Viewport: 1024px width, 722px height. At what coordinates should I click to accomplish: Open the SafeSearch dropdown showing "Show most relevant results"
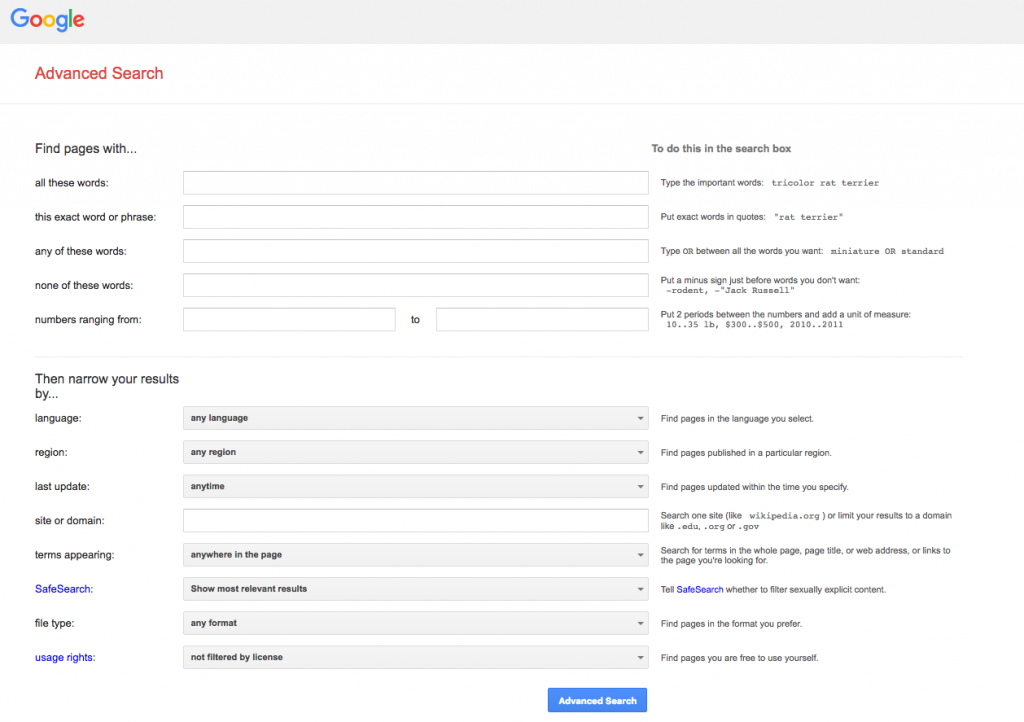pos(415,589)
